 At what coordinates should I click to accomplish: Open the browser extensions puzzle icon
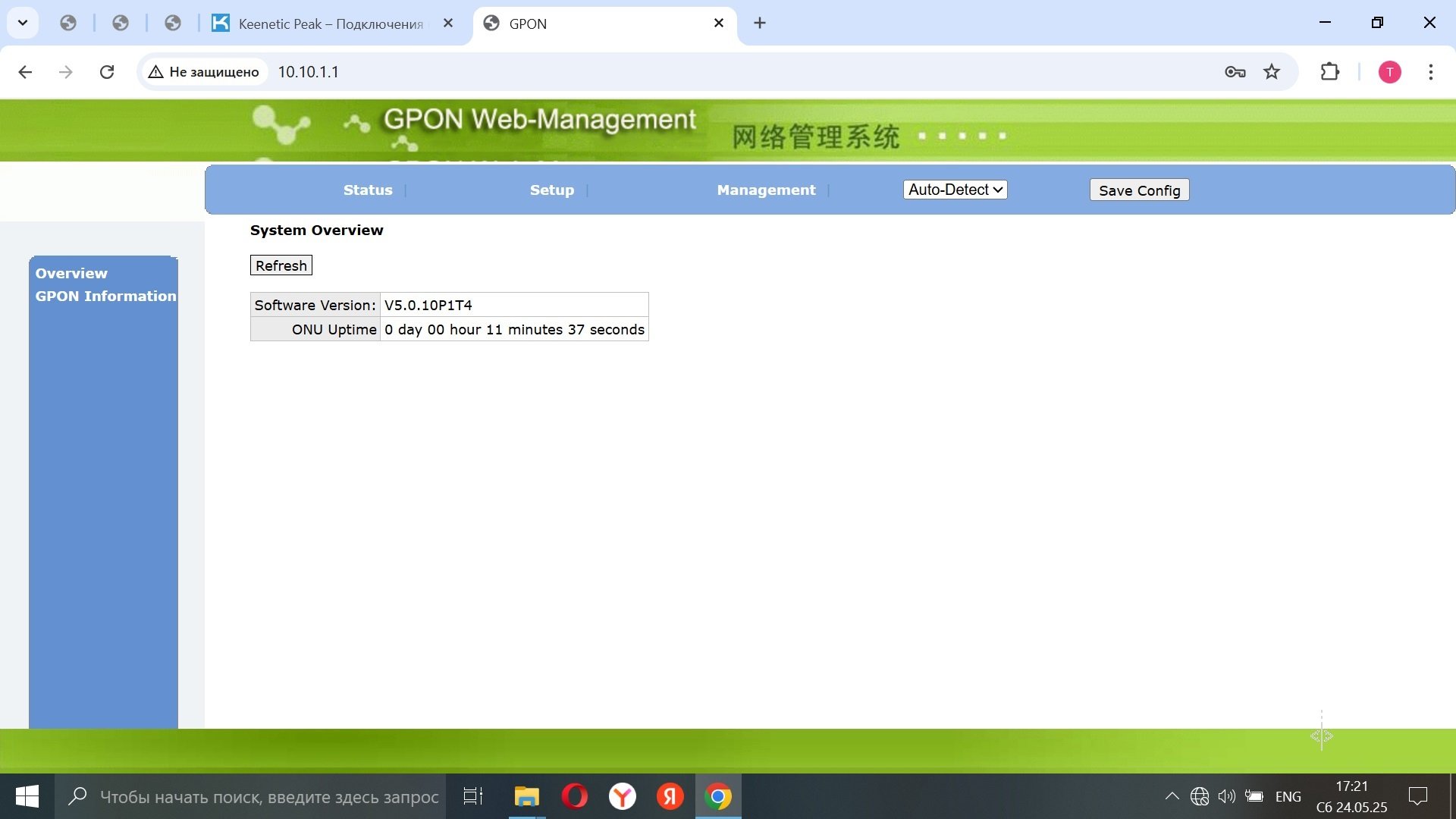click(1329, 72)
